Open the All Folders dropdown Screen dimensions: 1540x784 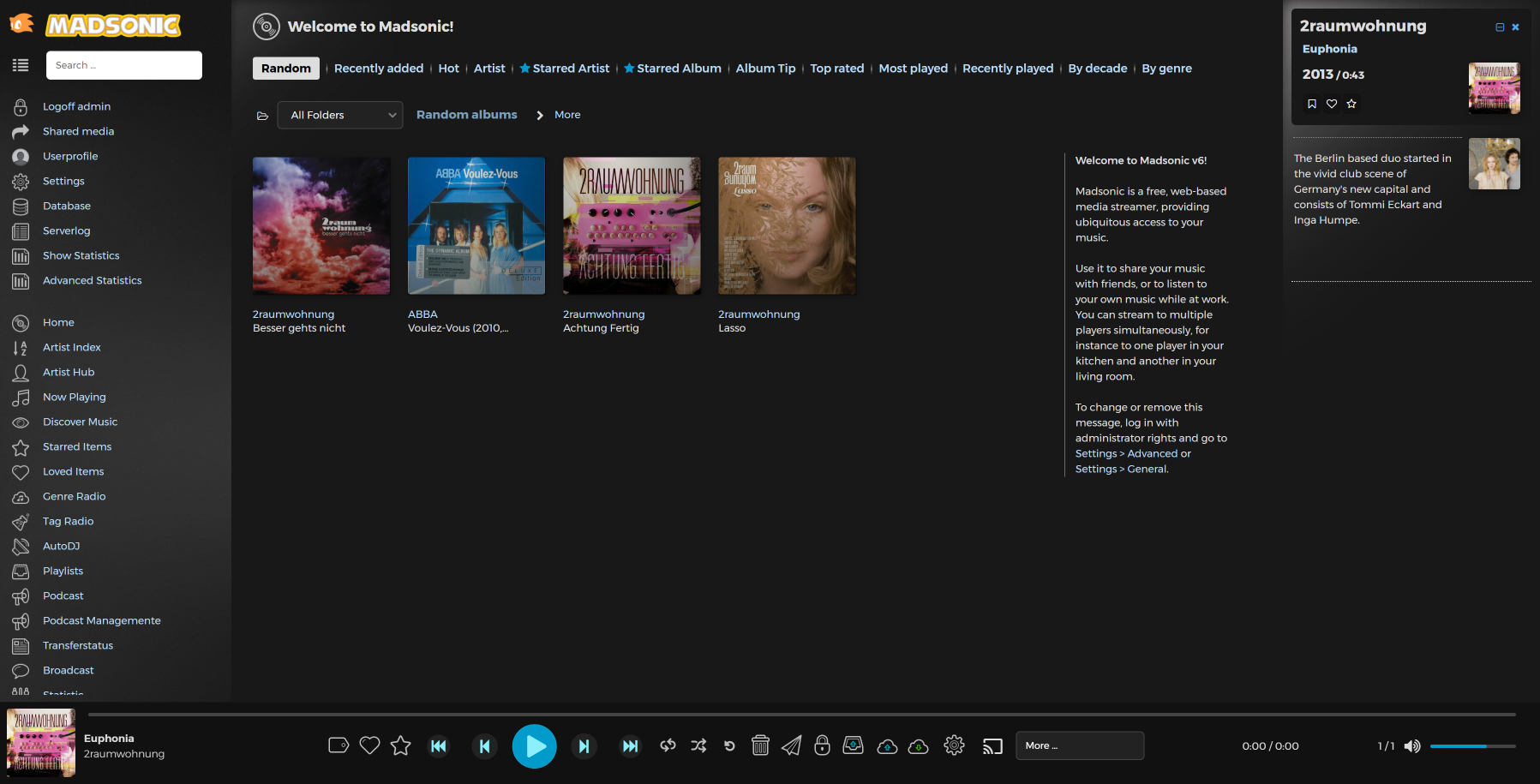tap(340, 115)
